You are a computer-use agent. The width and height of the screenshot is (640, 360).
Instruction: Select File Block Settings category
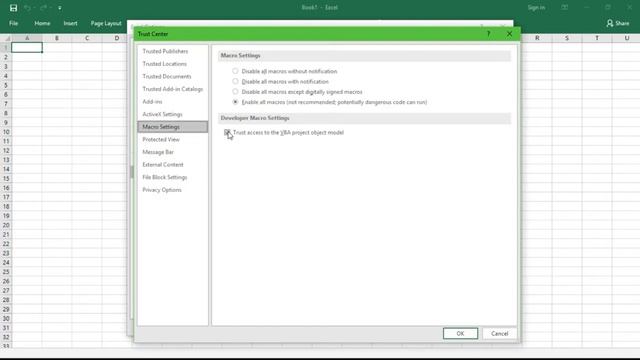pyautogui.click(x=173, y=177)
